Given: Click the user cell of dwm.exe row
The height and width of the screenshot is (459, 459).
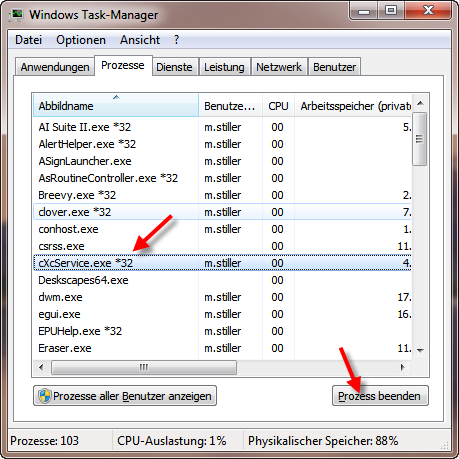Looking at the screenshot, I should pos(222,297).
